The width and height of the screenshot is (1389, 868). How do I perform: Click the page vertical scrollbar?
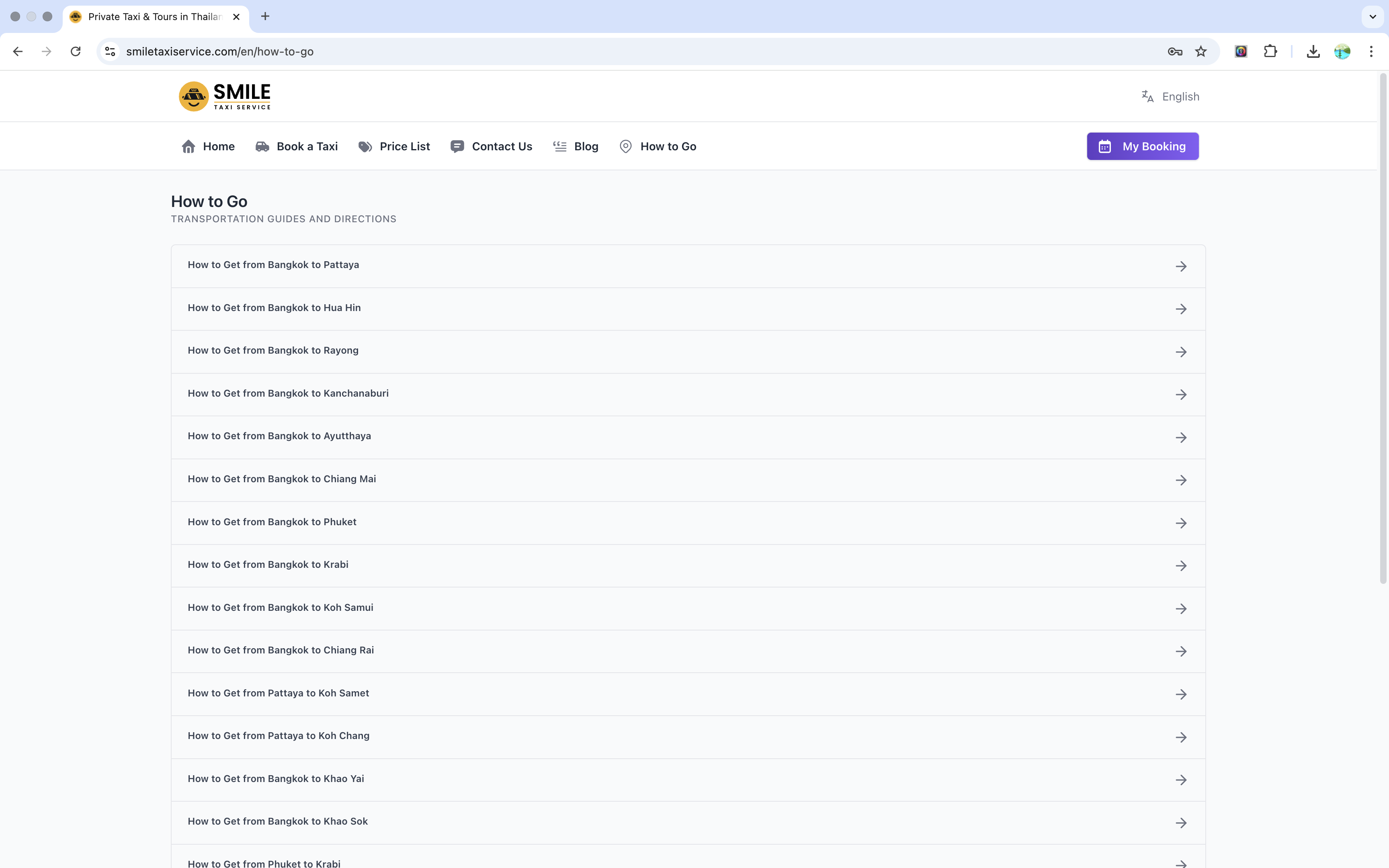click(1383, 327)
